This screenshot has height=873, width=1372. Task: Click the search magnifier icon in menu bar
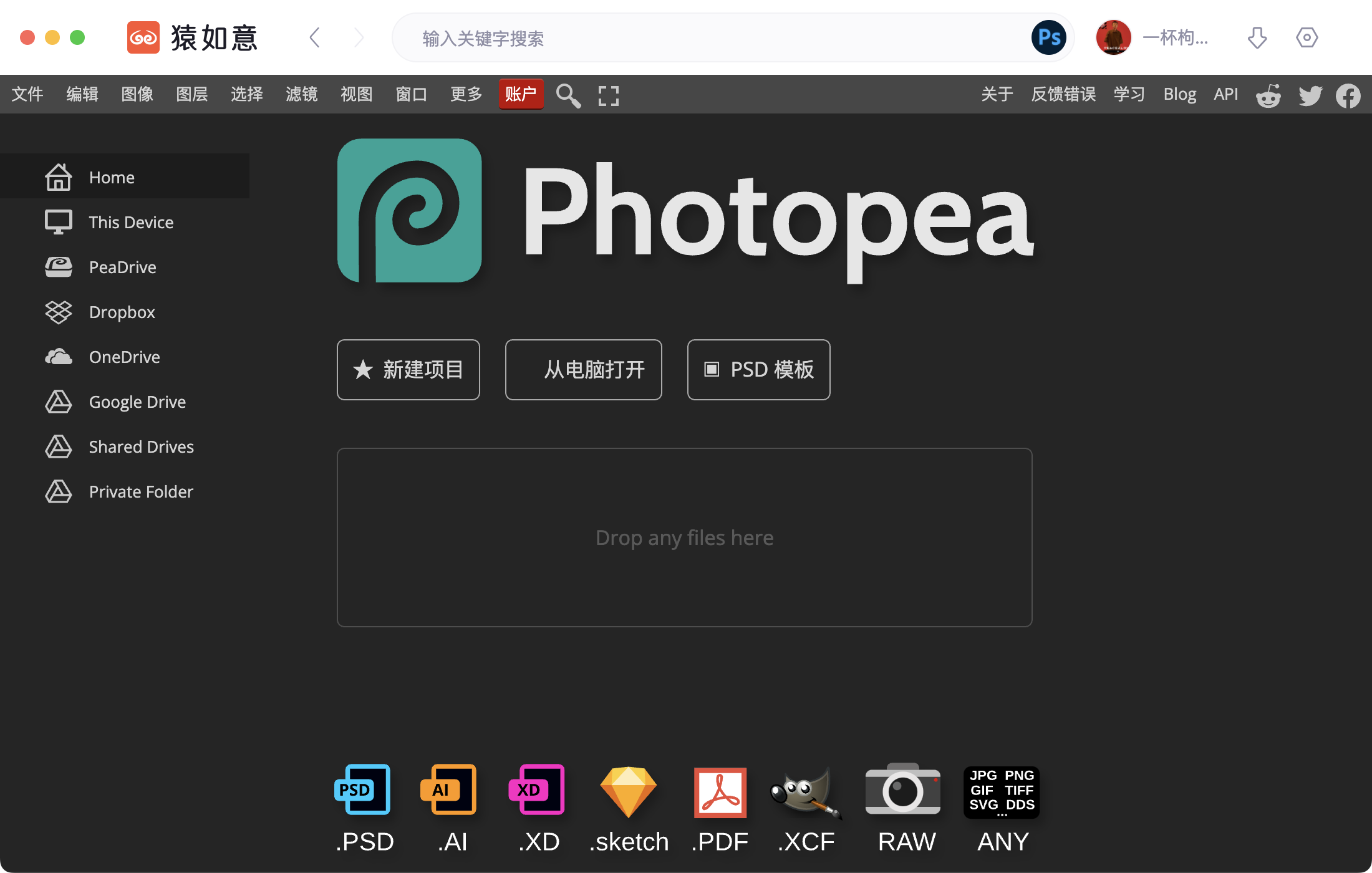click(x=568, y=95)
